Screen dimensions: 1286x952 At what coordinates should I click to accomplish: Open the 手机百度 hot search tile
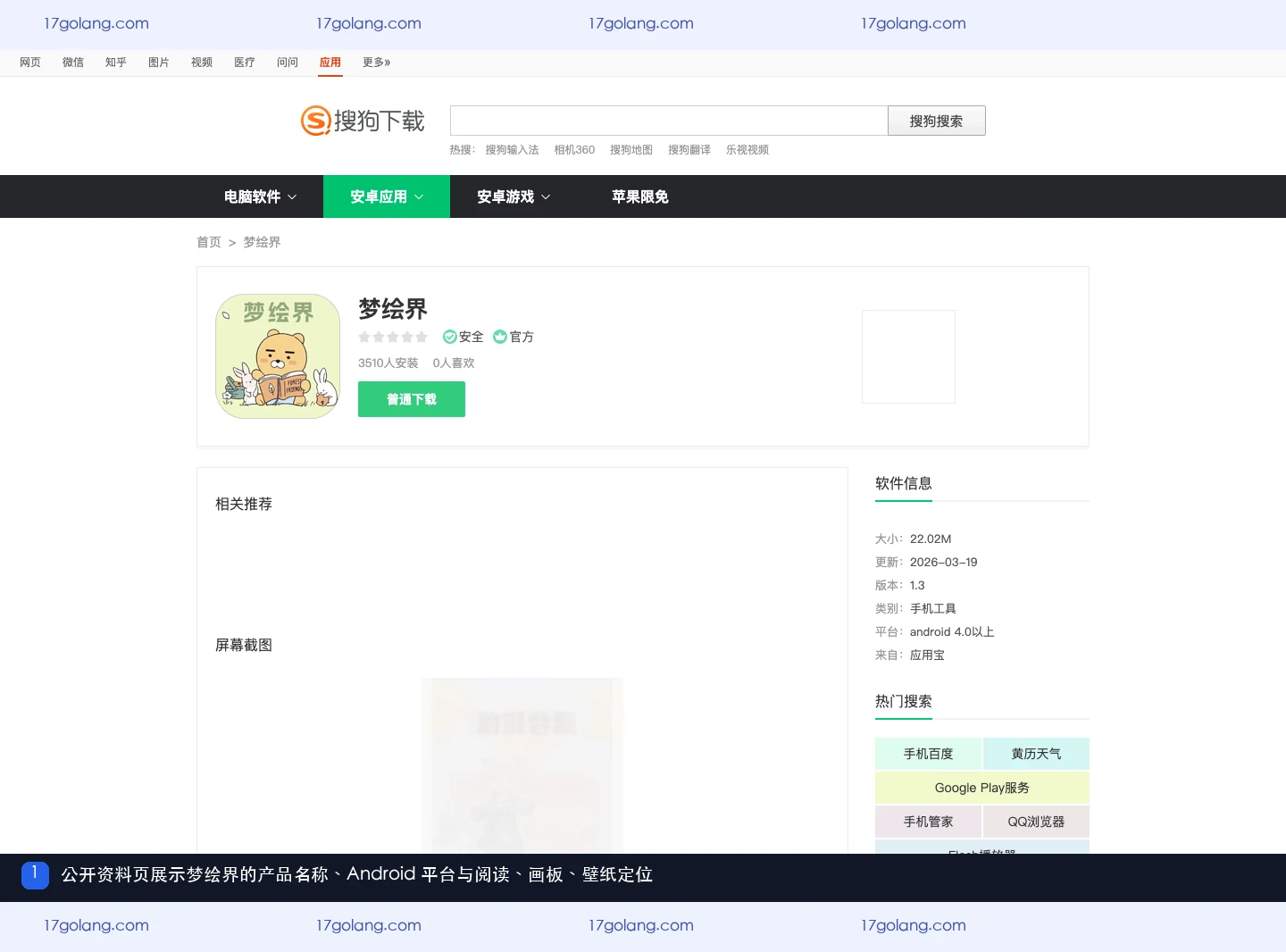[x=929, y=754]
